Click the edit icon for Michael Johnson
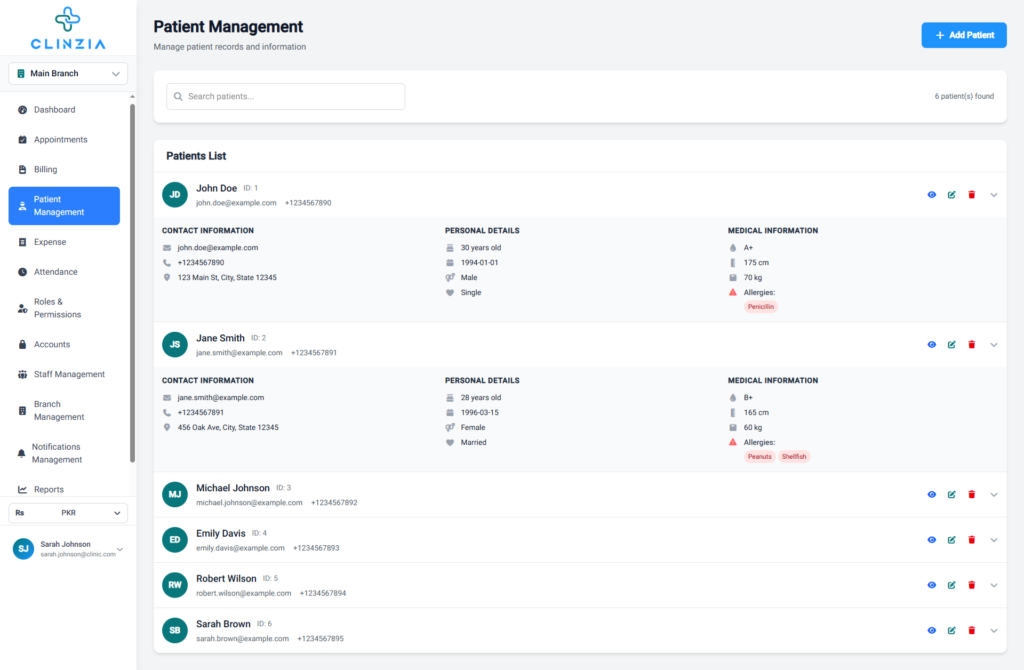The width and height of the screenshot is (1024, 670). pyautogui.click(x=951, y=495)
